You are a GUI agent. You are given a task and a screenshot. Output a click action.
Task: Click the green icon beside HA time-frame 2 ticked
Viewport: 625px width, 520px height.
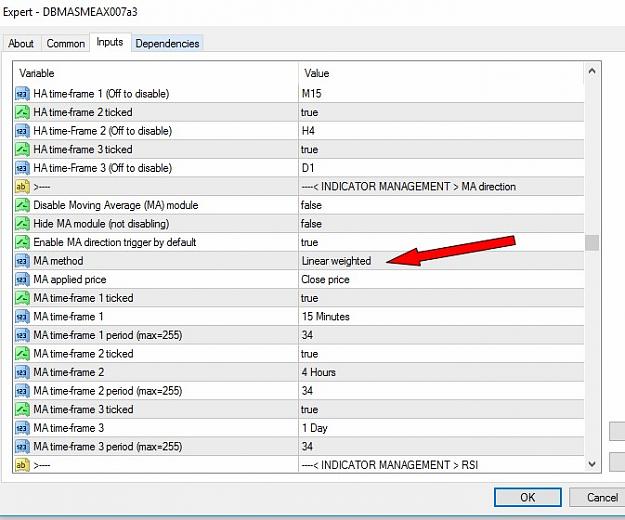[22, 112]
